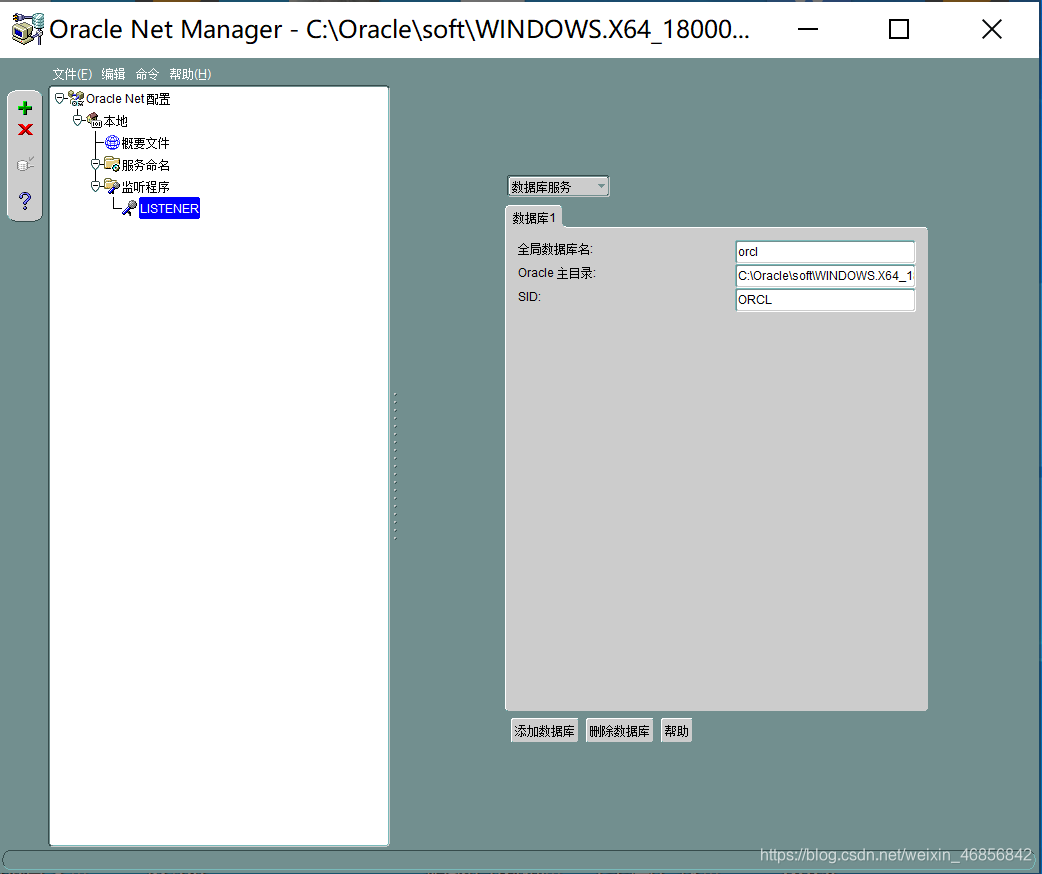Click the LISTENER microphone icon
The width and height of the screenshot is (1042, 874).
130,208
